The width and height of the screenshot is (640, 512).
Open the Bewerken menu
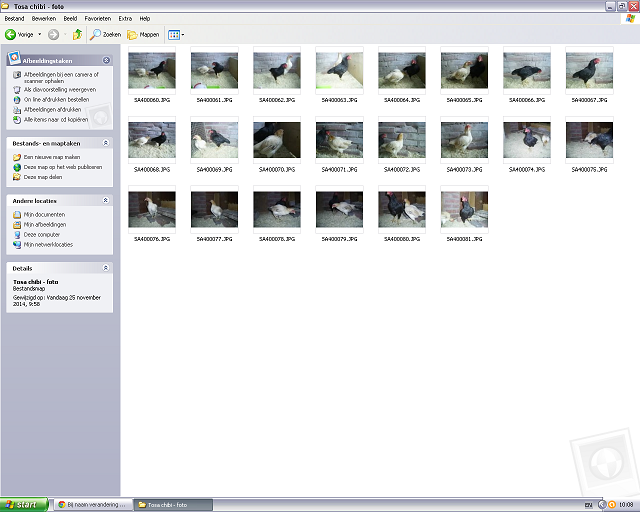point(44,18)
